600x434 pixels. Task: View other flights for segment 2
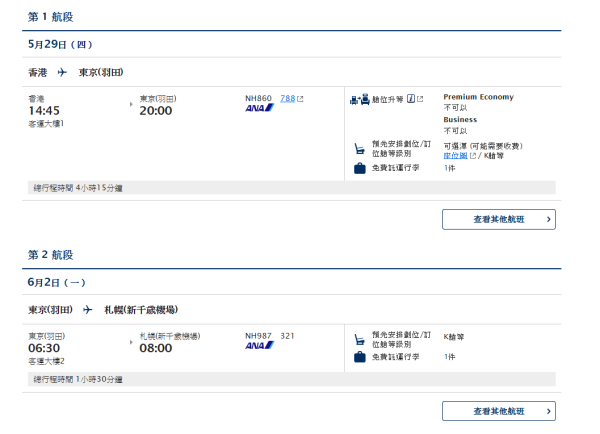[499, 411]
